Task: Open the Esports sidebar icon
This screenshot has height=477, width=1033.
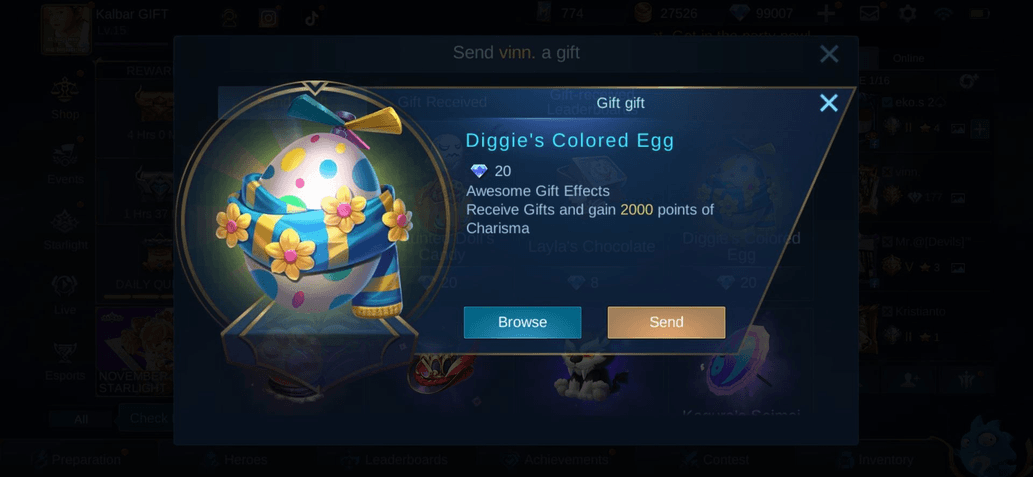Action: [65, 361]
